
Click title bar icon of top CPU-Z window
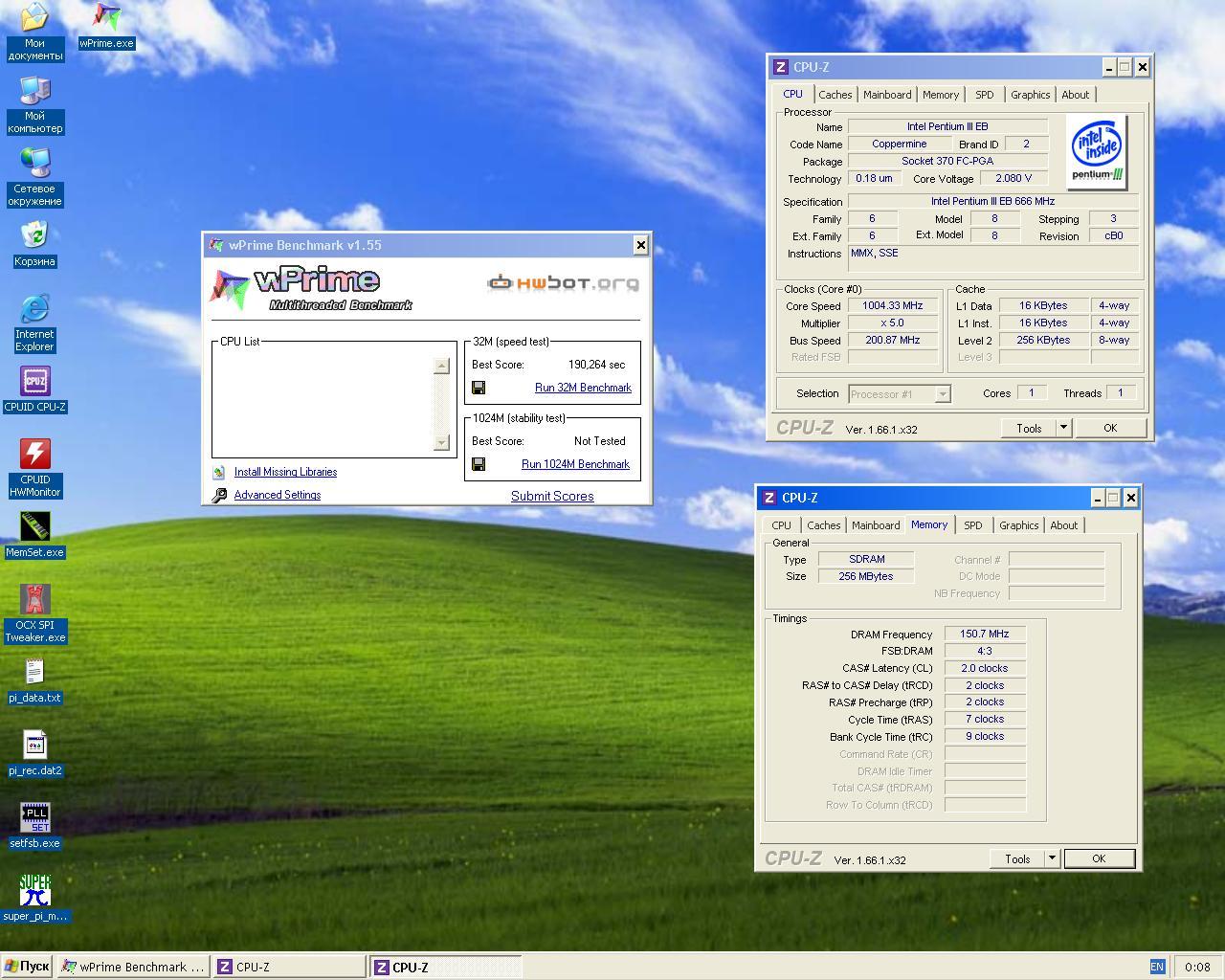tap(780, 67)
